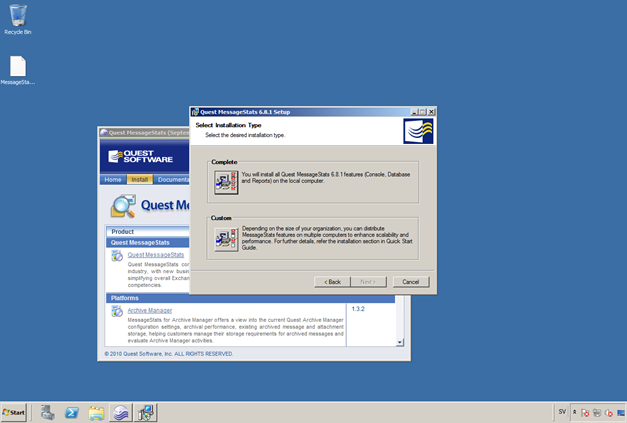The height and width of the screenshot is (423, 627).
Task: Open Windows Explorer from taskbar
Action: point(96,413)
